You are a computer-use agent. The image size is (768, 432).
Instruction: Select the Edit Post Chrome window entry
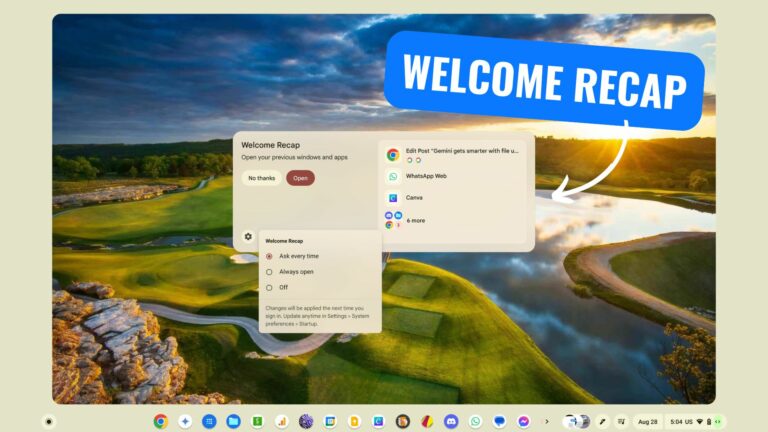click(452, 154)
